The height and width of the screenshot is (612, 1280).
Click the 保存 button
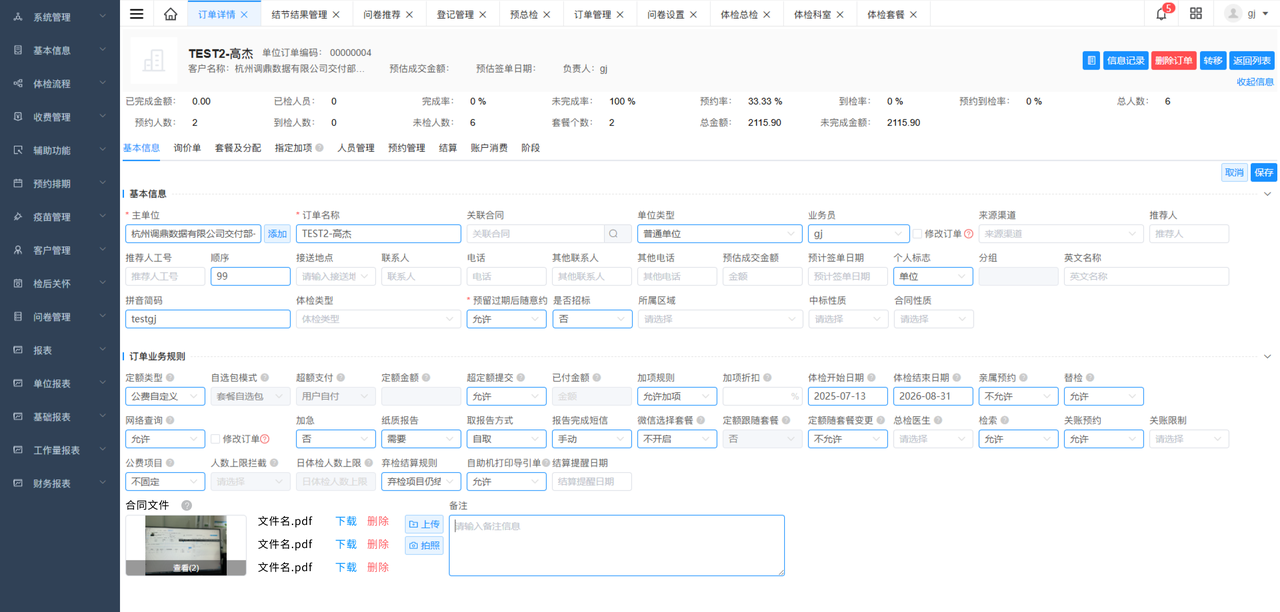(1263, 173)
